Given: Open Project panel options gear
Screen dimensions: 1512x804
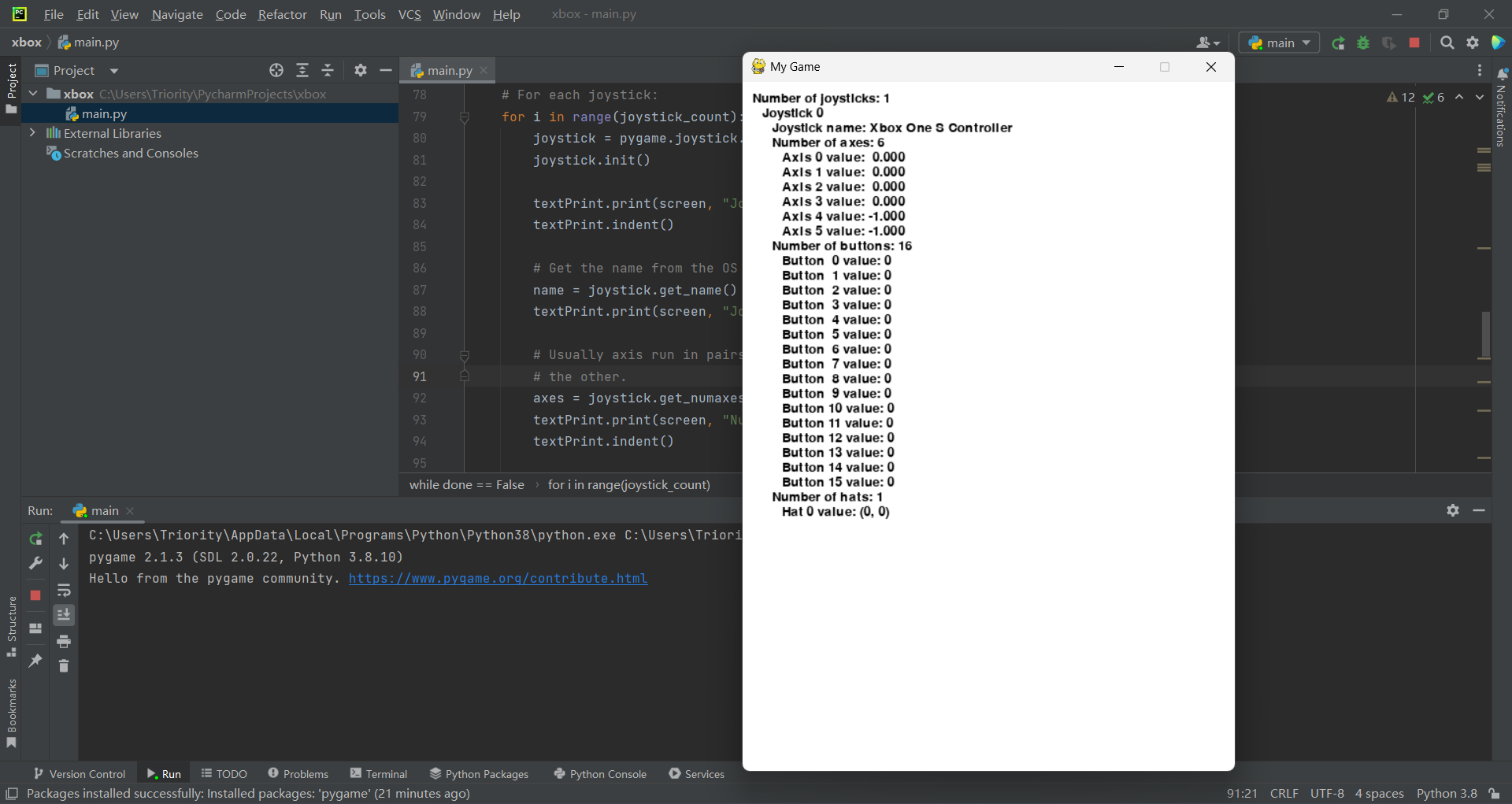Looking at the screenshot, I should click(x=361, y=71).
